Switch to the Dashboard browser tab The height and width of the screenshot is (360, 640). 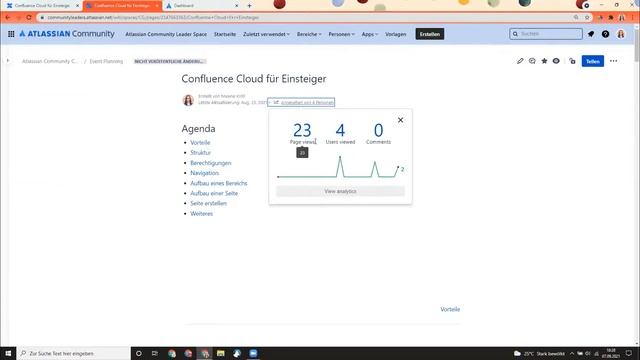[202, 6]
